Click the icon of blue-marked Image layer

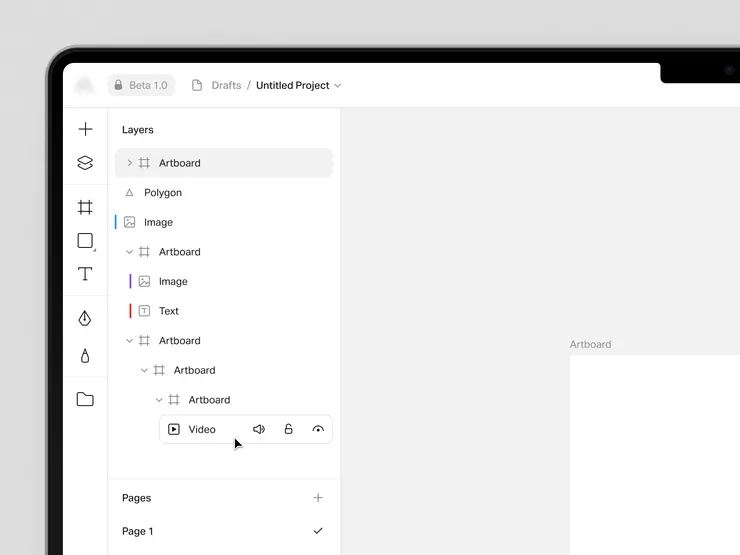point(129,222)
